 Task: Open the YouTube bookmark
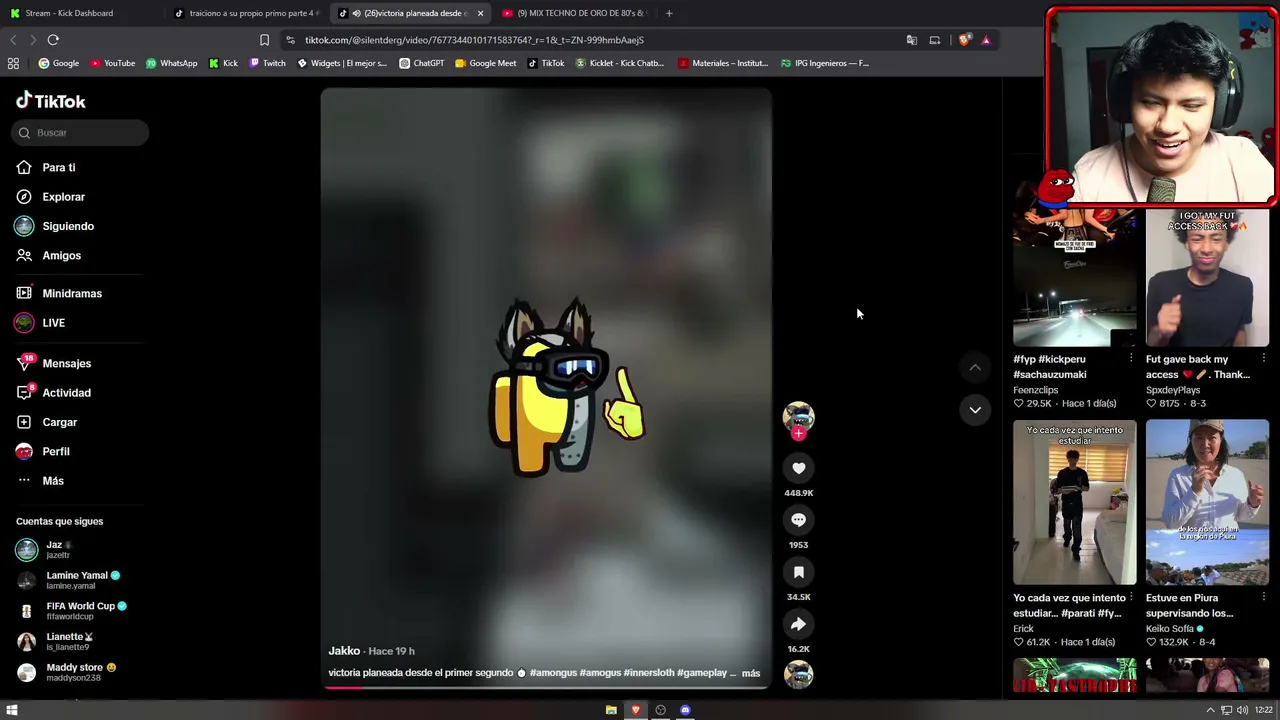click(x=112, y=63)
